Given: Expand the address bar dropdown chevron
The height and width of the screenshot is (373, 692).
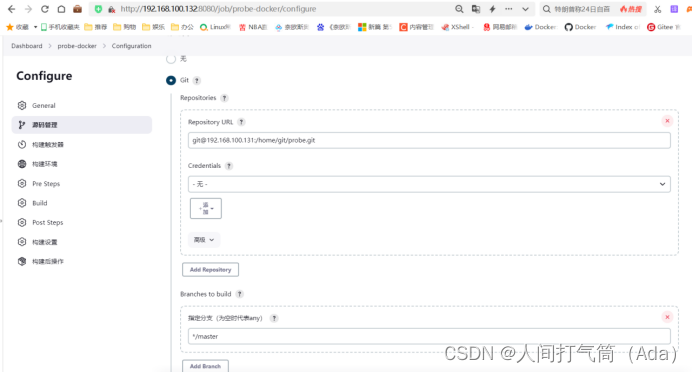Looking at the screenshot, I should click(525, 9).
